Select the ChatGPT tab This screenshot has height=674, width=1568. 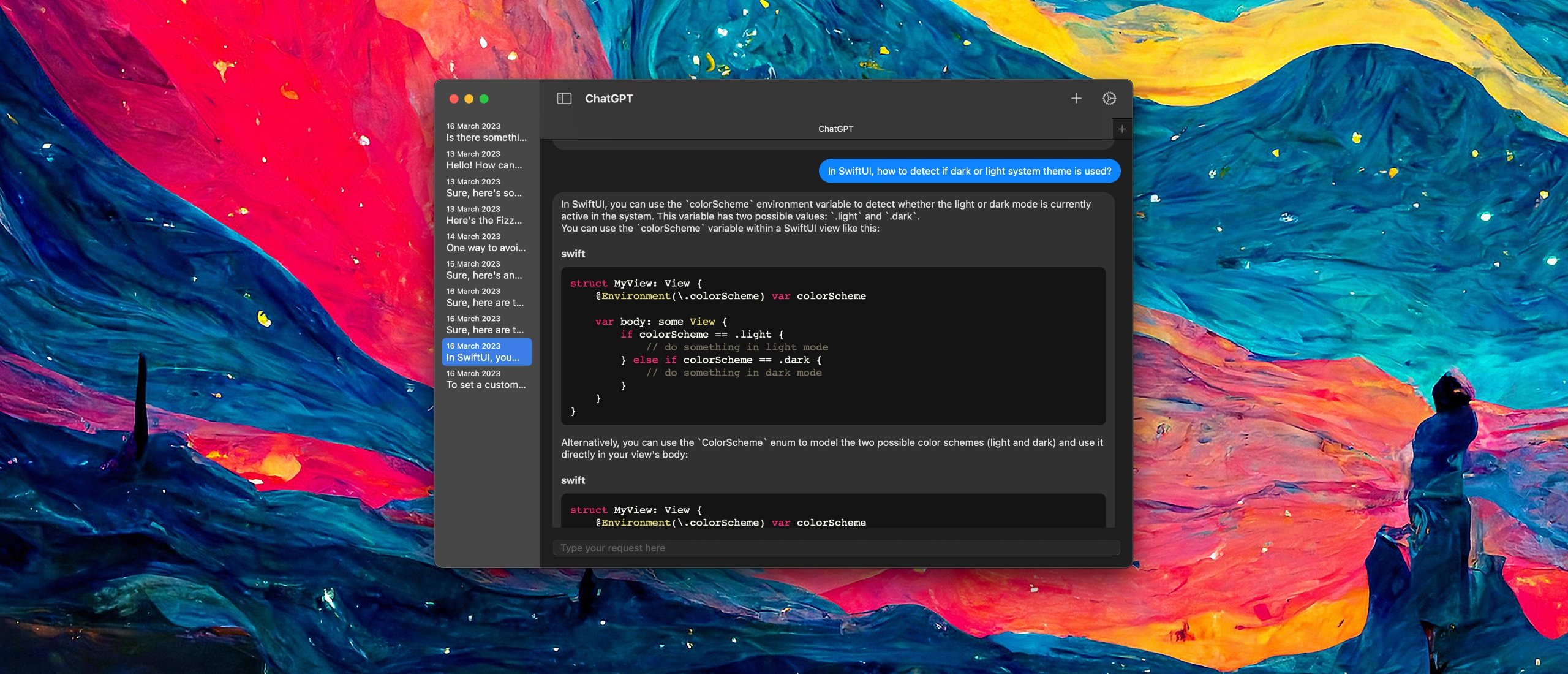click(x=835, y=129)
